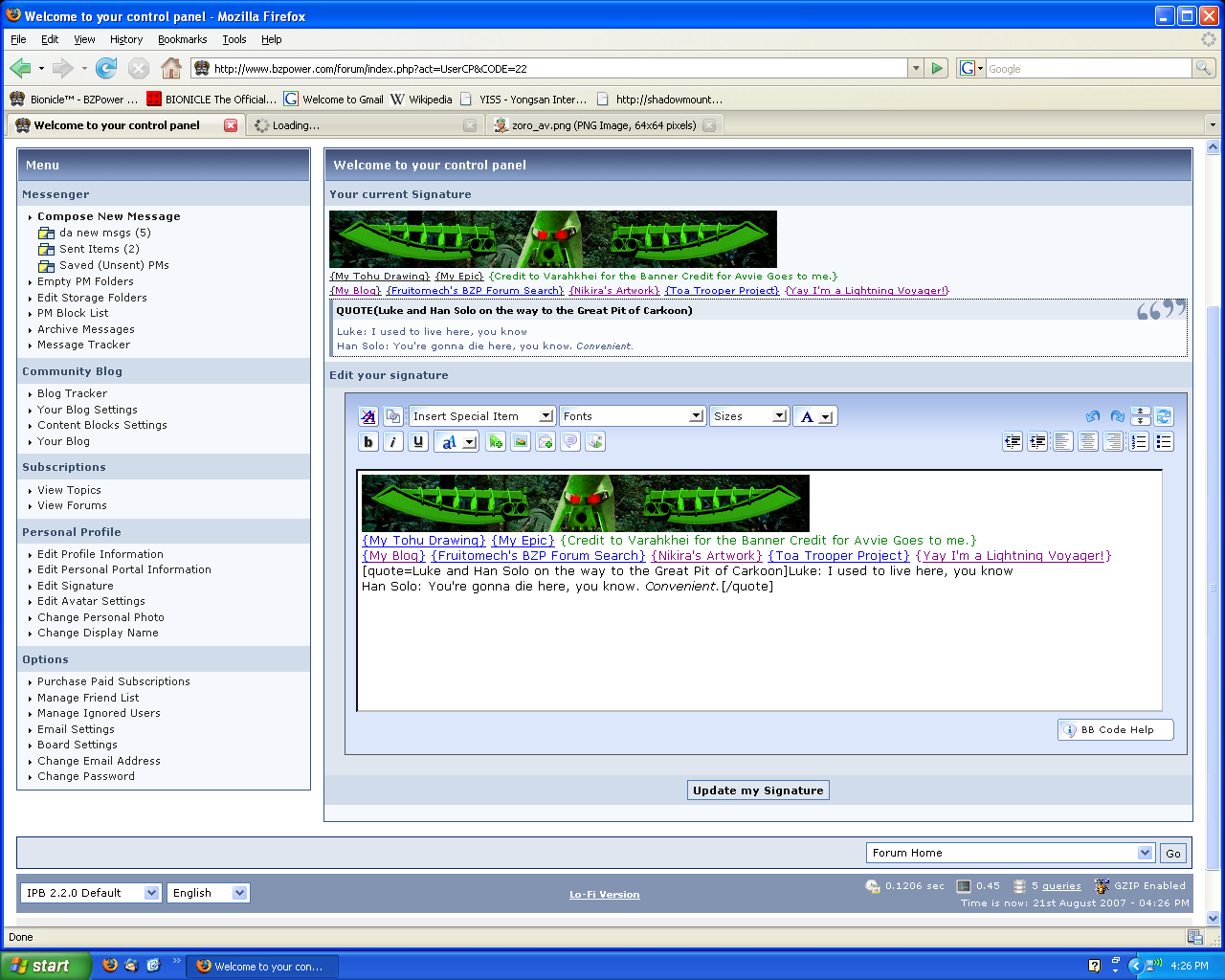Go to Firefox home page
The height and width of the screenshot is (980, 1225).
(171, 68)
